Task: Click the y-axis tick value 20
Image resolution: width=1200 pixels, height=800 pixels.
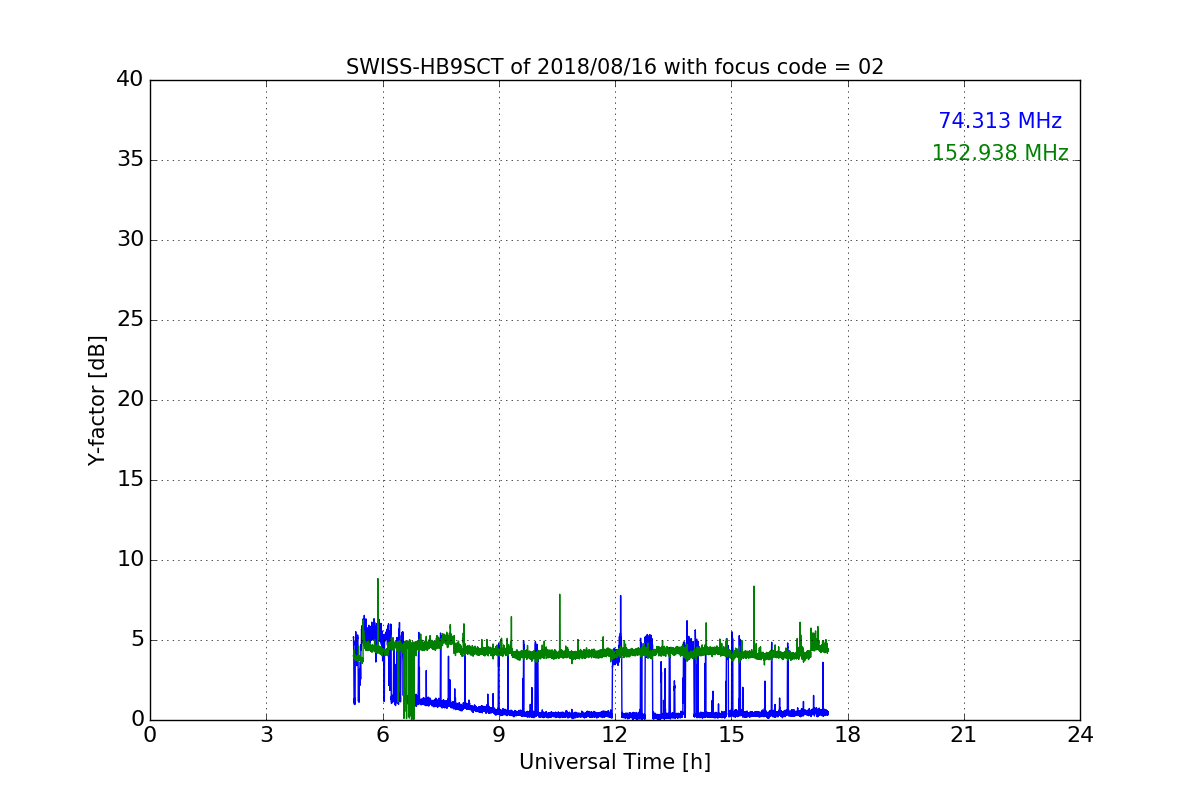Action: pos(130,400)
